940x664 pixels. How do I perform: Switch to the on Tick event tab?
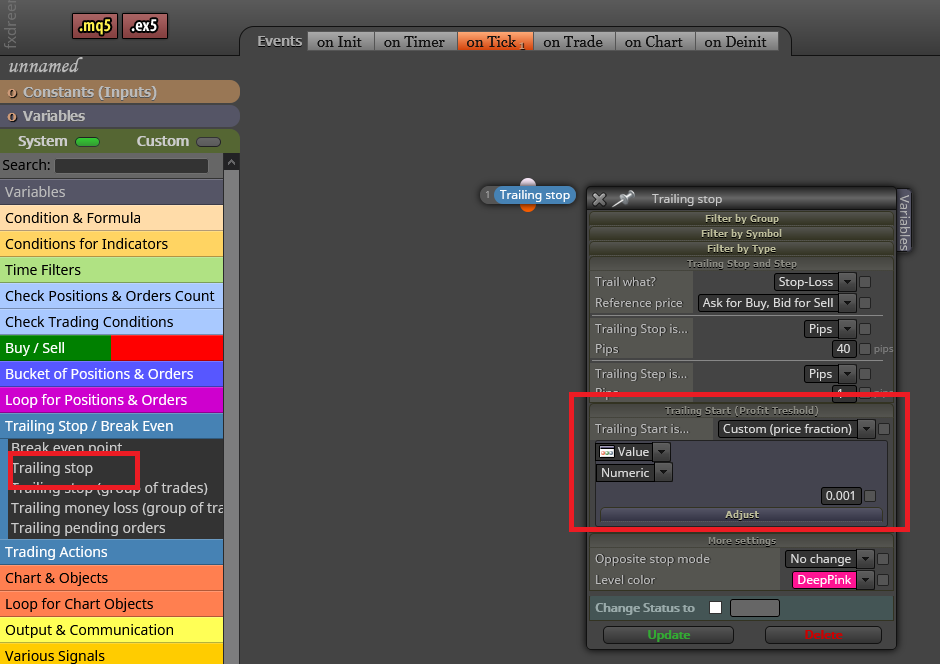495,42
